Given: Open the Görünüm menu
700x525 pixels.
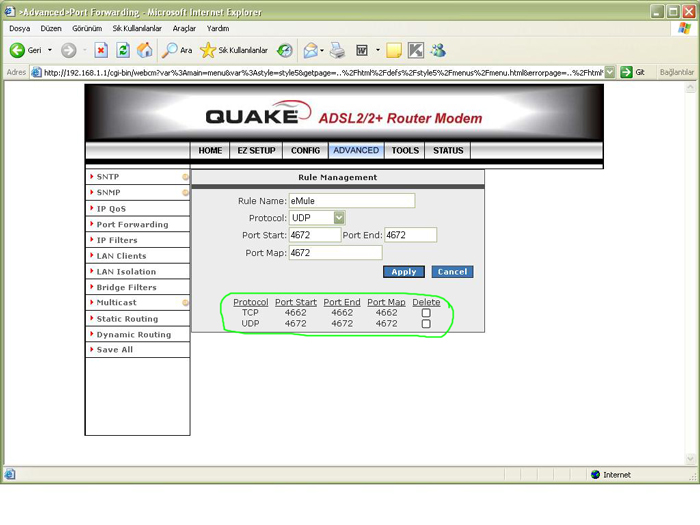Looking at the screenshot, I should pyautogui.click(x=87, y=28).
